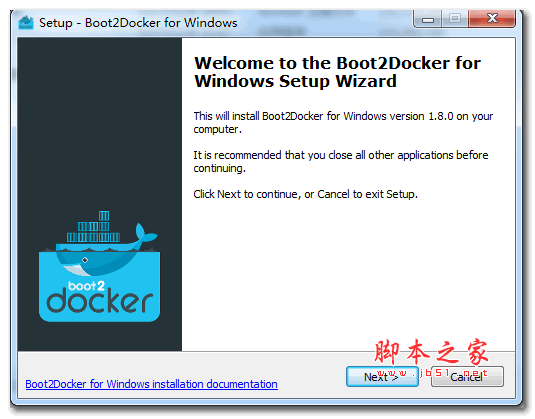
Task: Click the 'Click Next to continue' instruction text
Action: tap(305, 194)
